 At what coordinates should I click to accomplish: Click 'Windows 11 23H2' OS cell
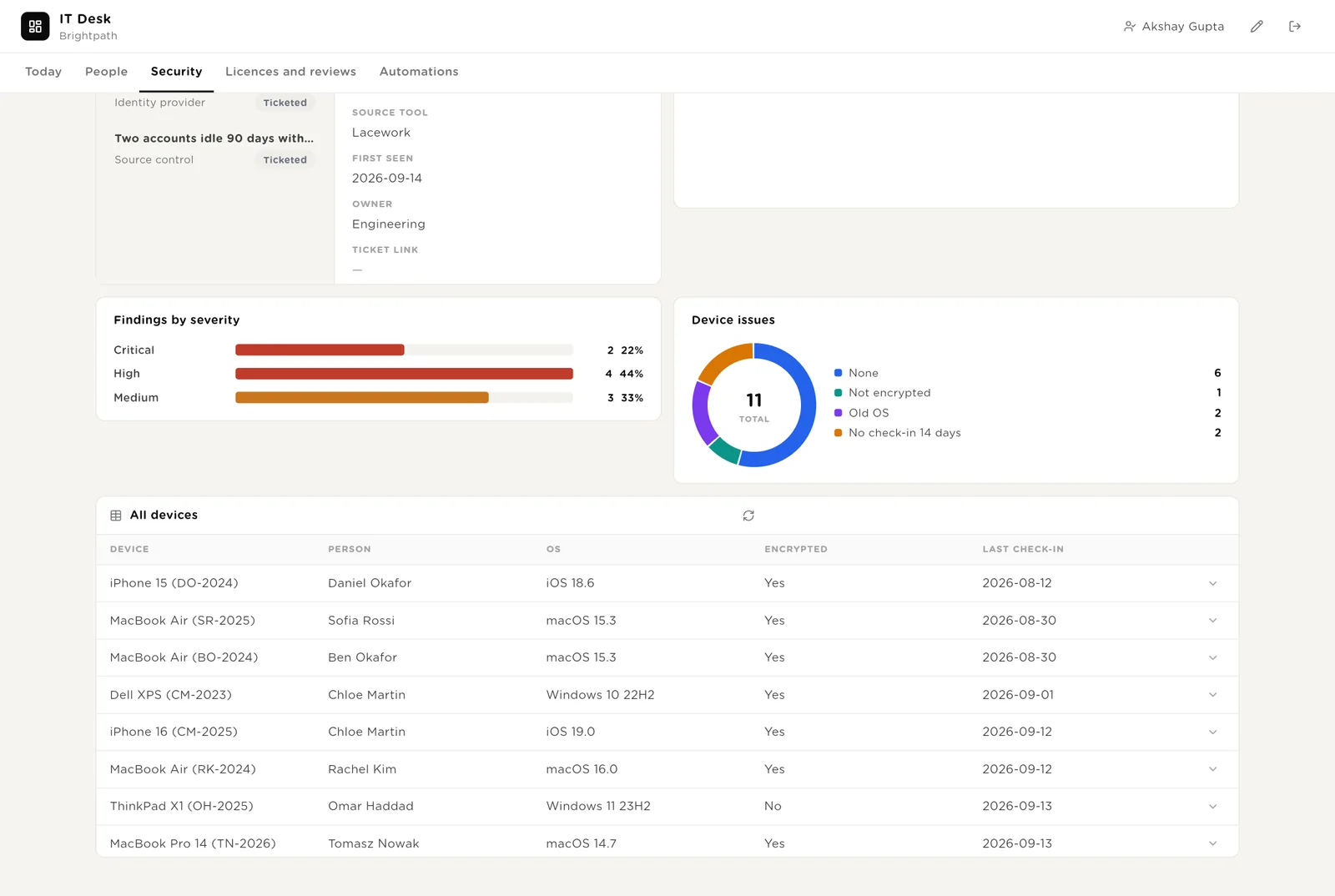(598, 806)
